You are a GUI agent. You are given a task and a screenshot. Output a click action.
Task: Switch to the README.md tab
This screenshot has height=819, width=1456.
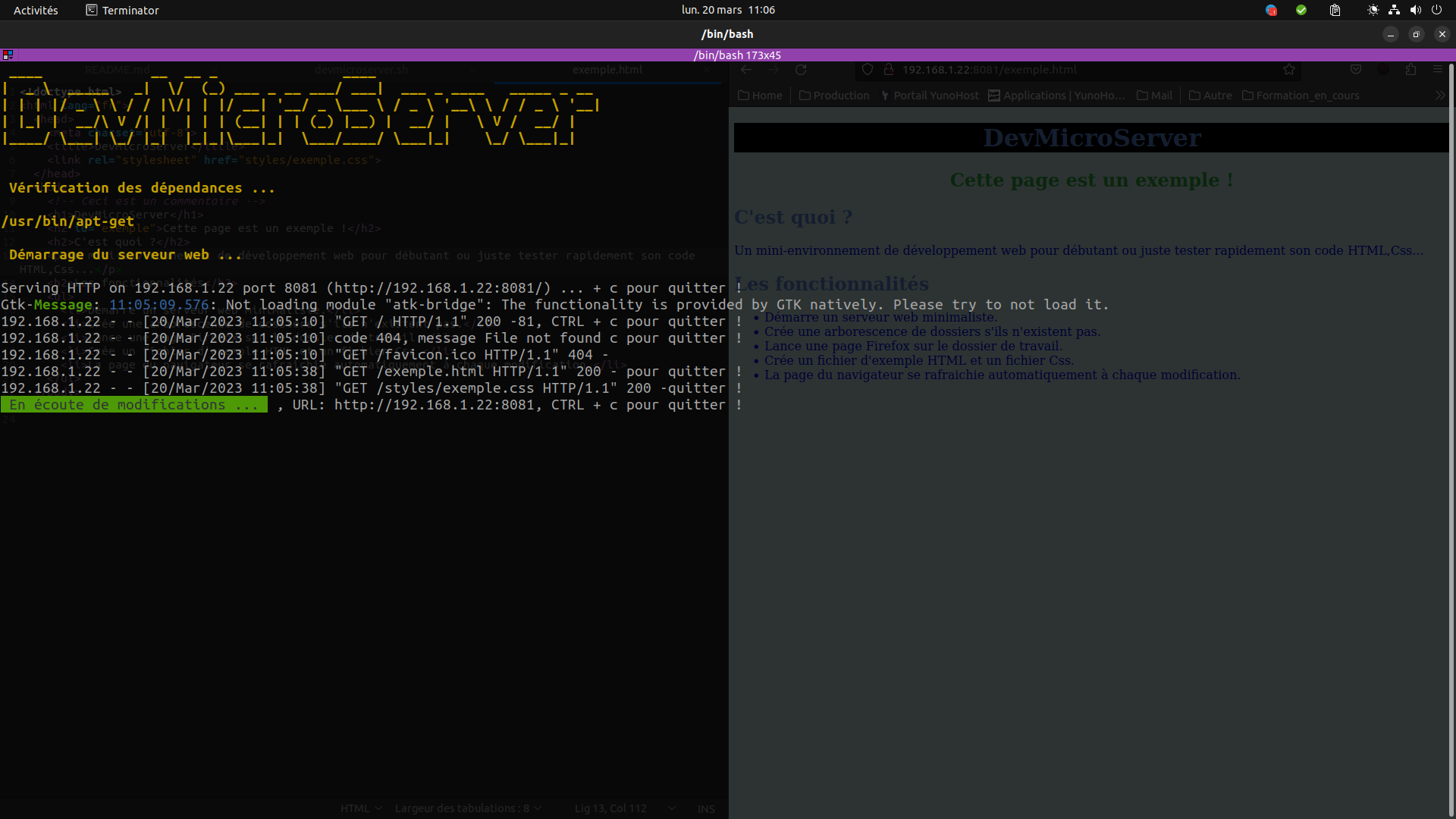(x=118, y=70)
